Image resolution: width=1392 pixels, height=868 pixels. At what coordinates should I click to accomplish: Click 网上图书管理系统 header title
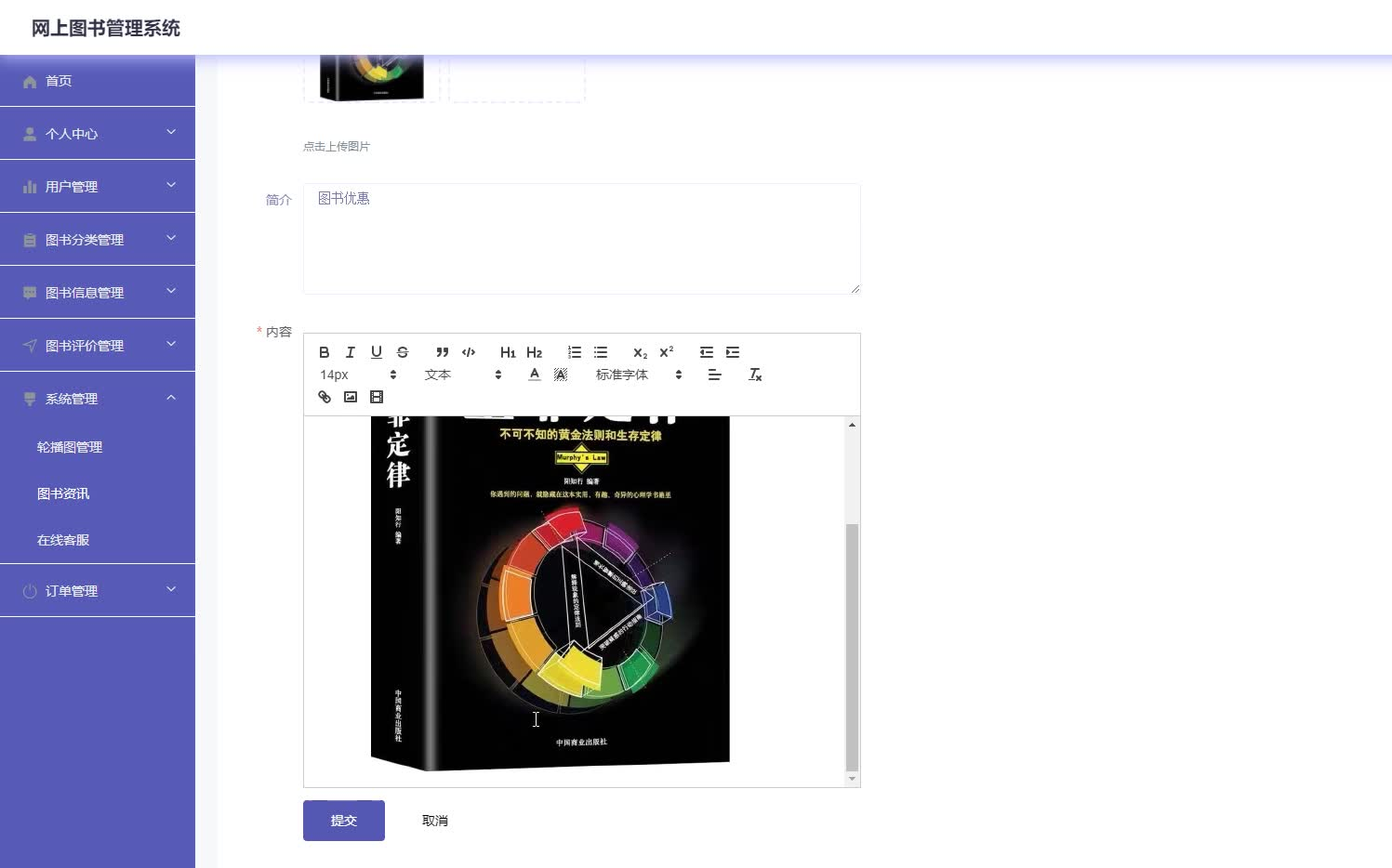point(106,28)
